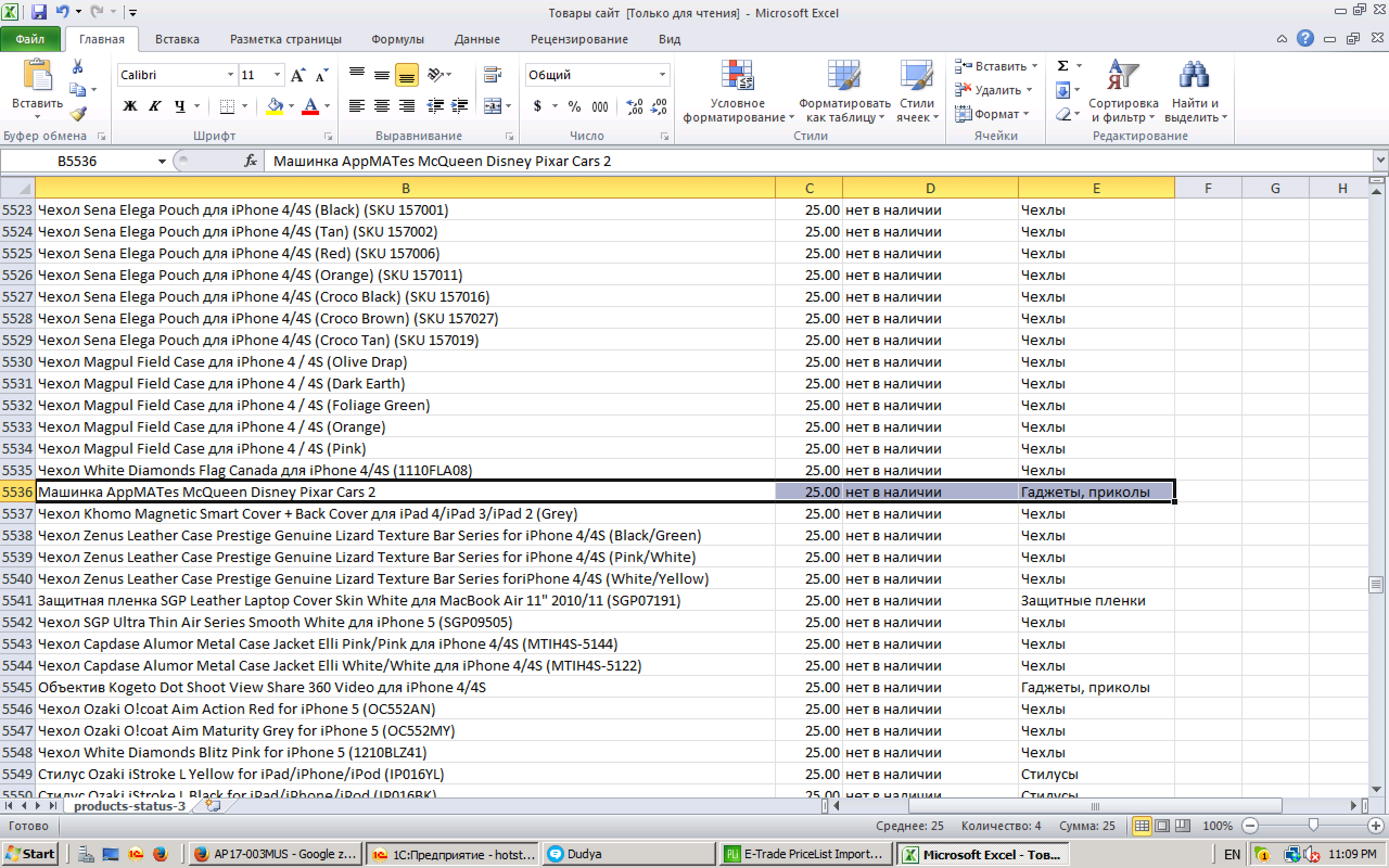Screen dimensions: 1389x868
Task: Toggle Italic formatting (К)
Action: tap(155, 106)
